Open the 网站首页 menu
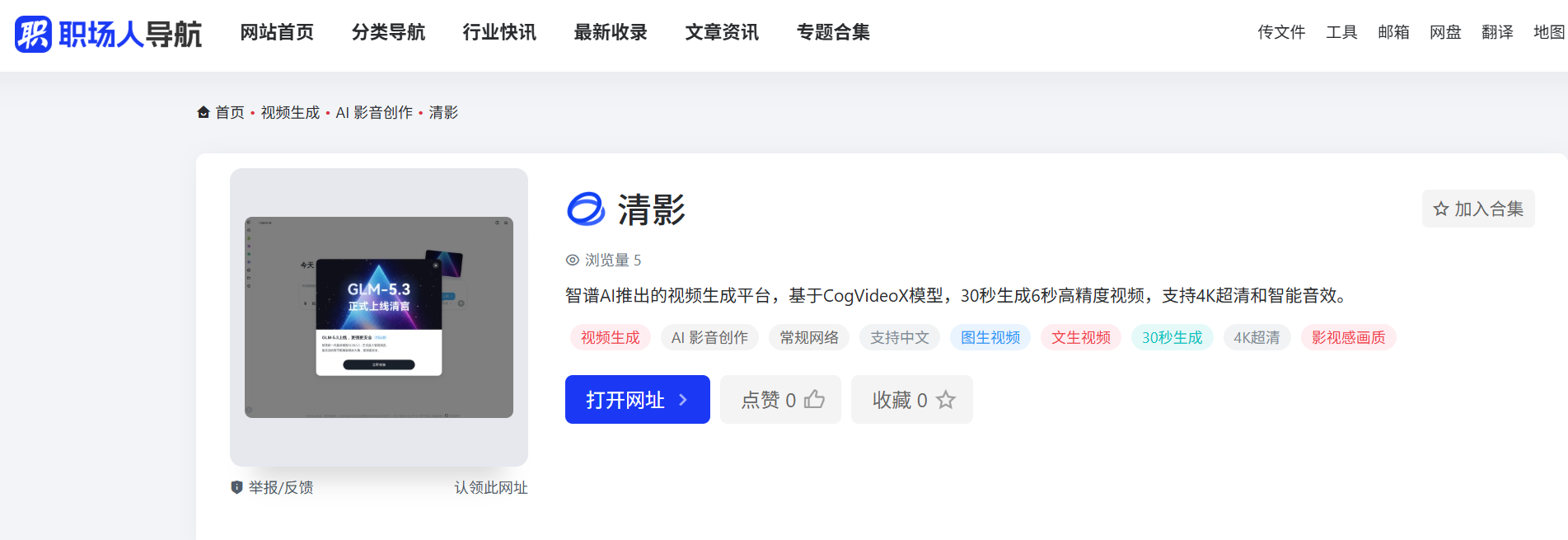Image resolution: width=1568 pixels, height=540 pixels. point(277,32)
